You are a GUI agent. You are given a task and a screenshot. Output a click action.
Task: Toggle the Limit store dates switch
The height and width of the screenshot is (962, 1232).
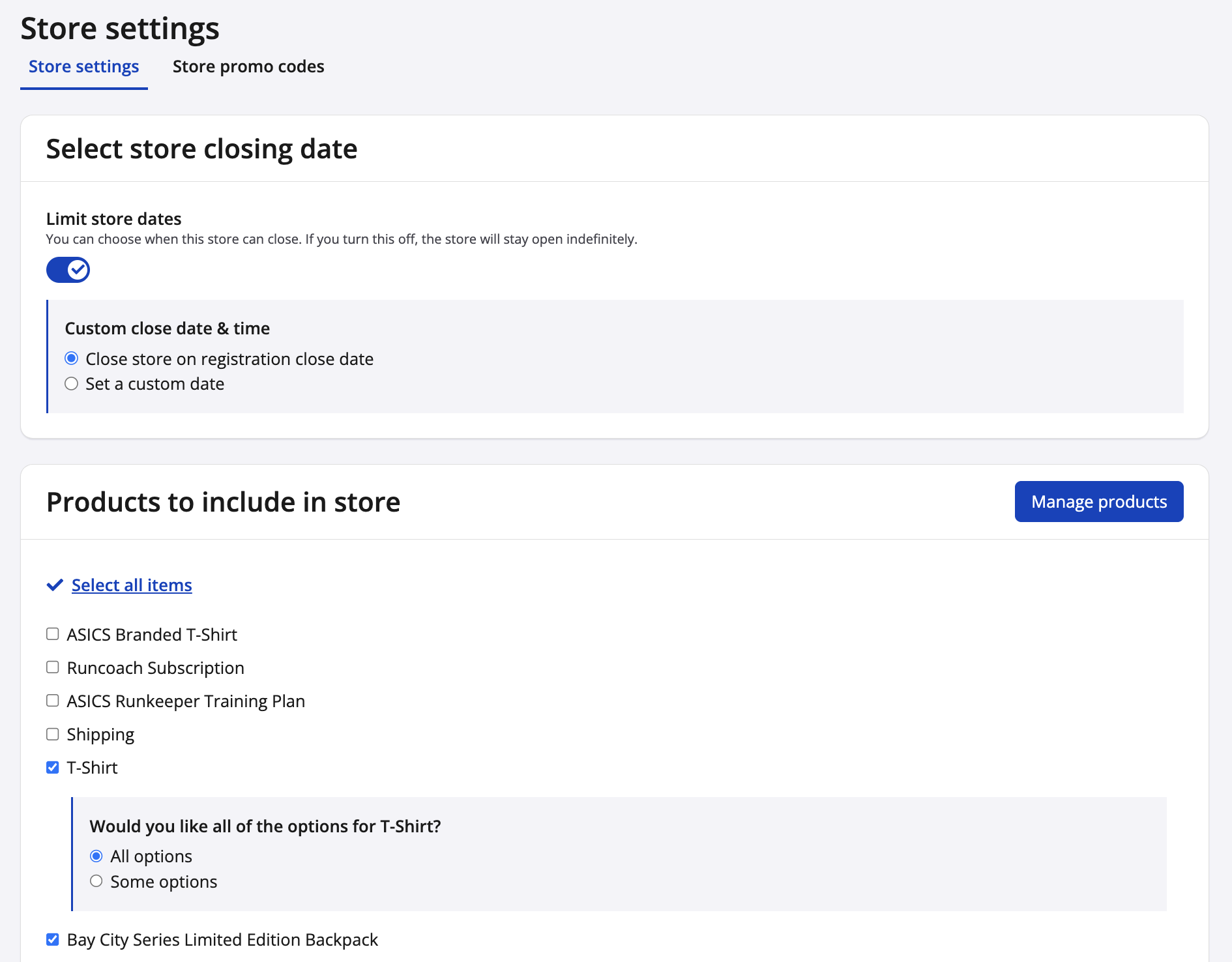pos(68,270)
